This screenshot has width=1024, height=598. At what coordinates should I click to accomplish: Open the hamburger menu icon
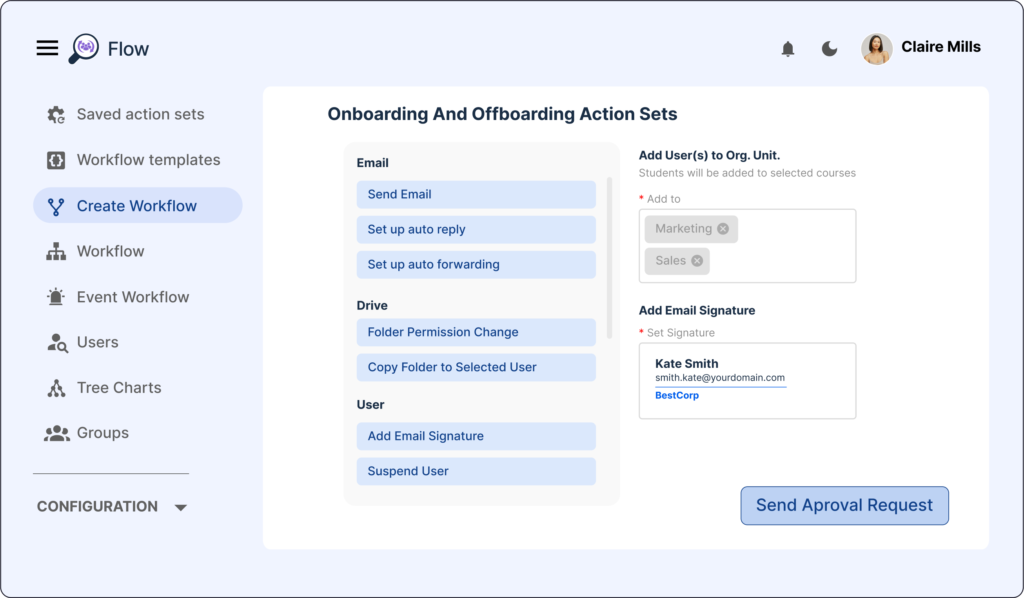coord(47,48)
